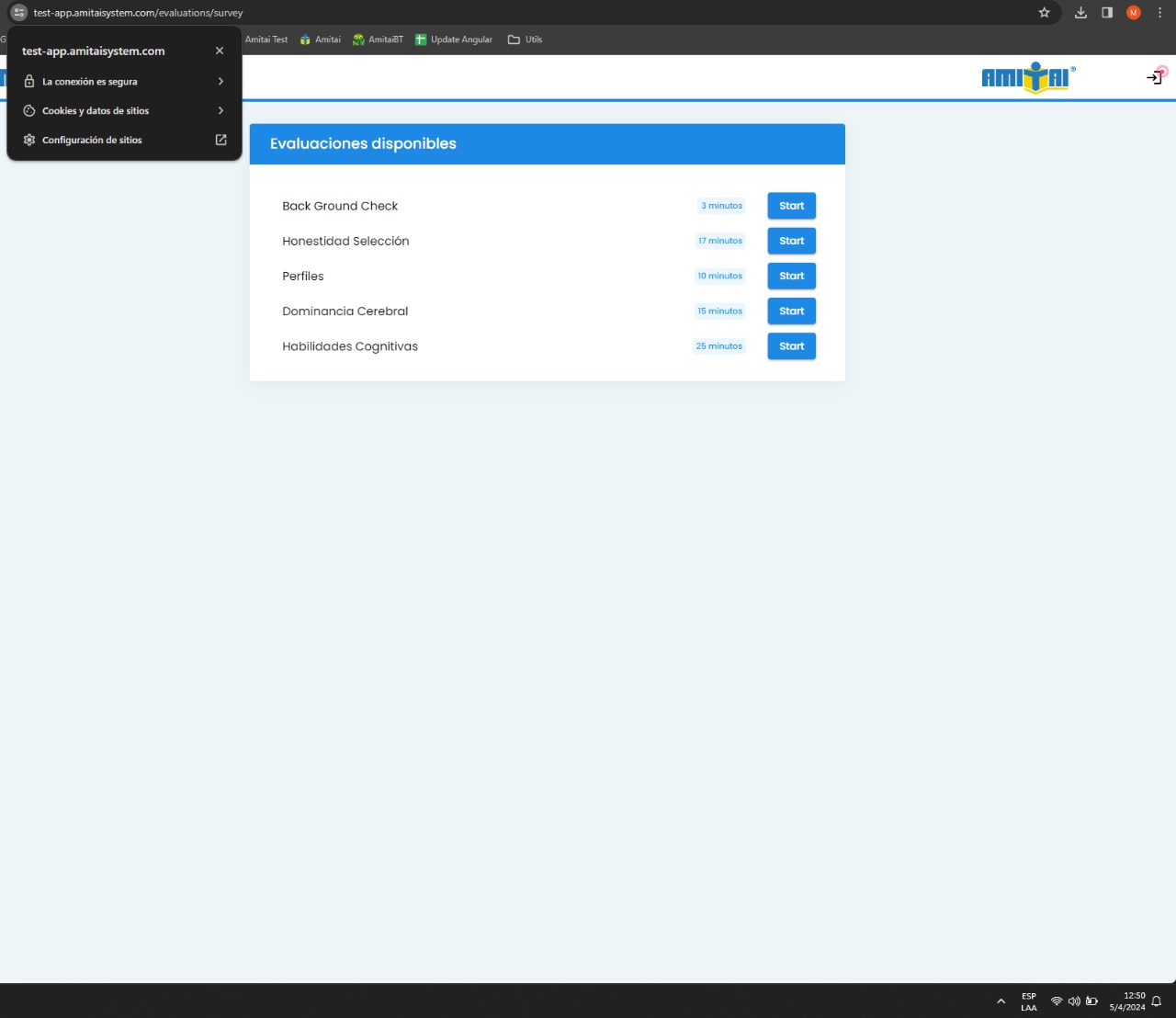Start the Habilidades Cognitivas evaluation
Screen dimensions: 1176x1018
tap(791, 346)
